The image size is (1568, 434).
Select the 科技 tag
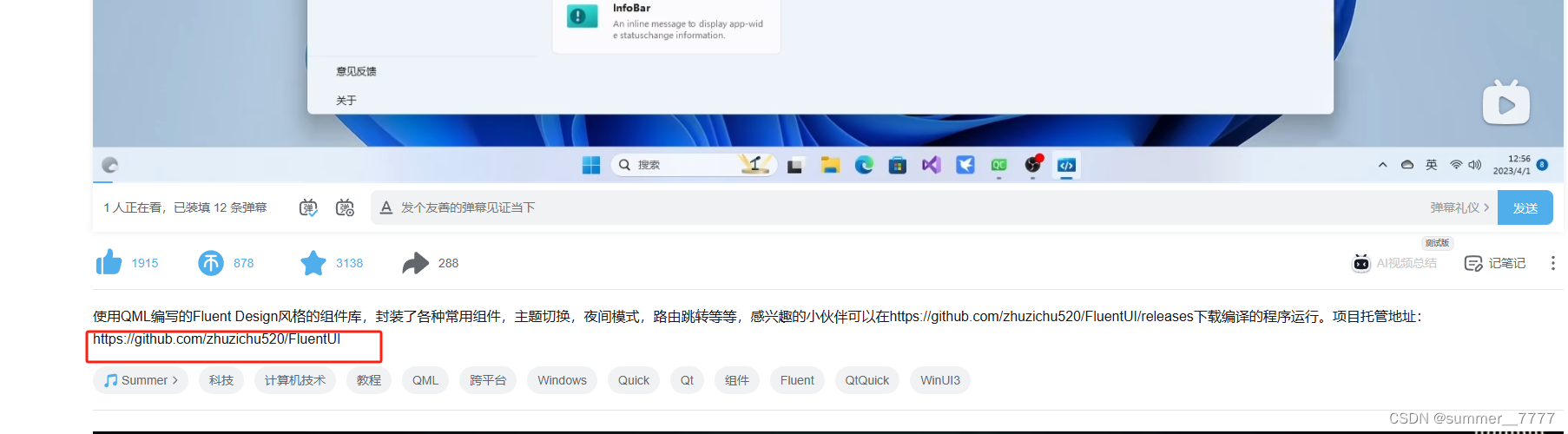pyautogui.click(x=221, y=380)
